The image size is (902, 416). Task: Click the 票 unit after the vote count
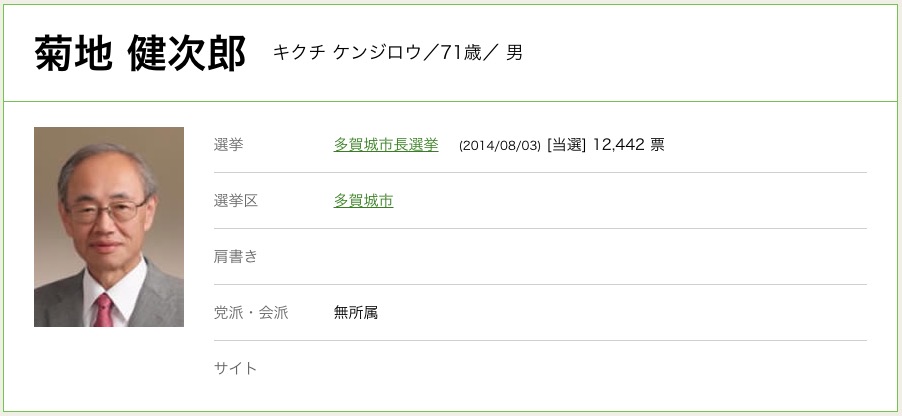[x=657, y=145]
